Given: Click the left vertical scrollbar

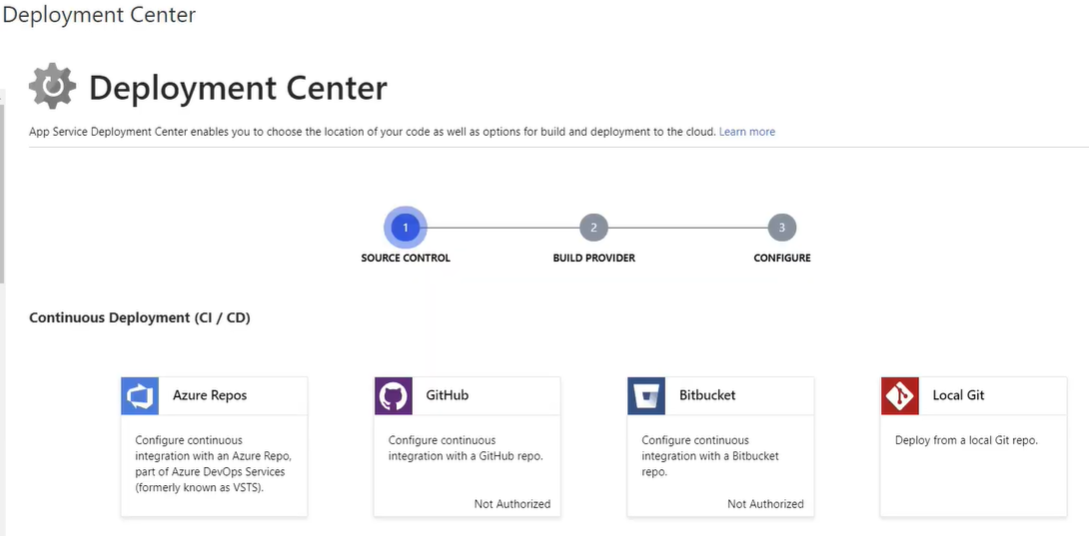Looking at the screenshot, I should click(x=2, y=186).
